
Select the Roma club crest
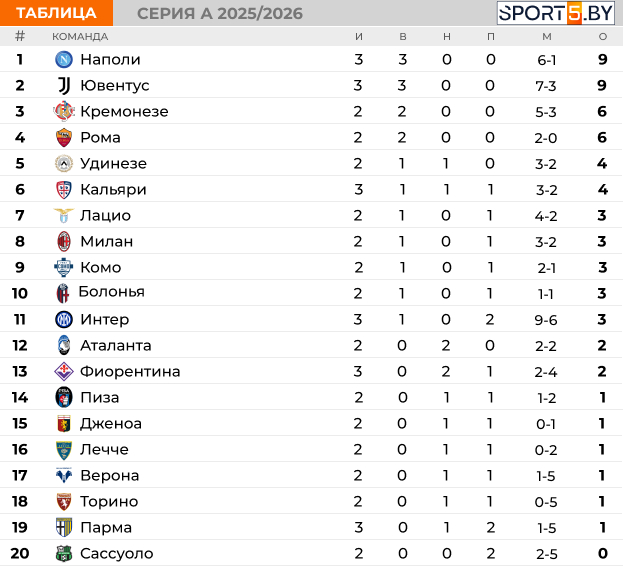coord(64,137)
